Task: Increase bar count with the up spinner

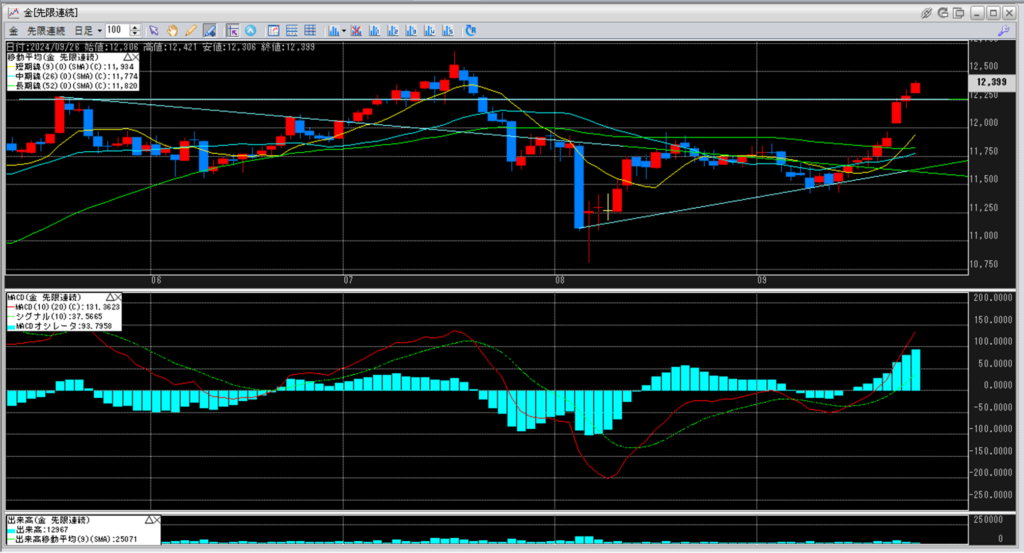Action: coord(135,27)
